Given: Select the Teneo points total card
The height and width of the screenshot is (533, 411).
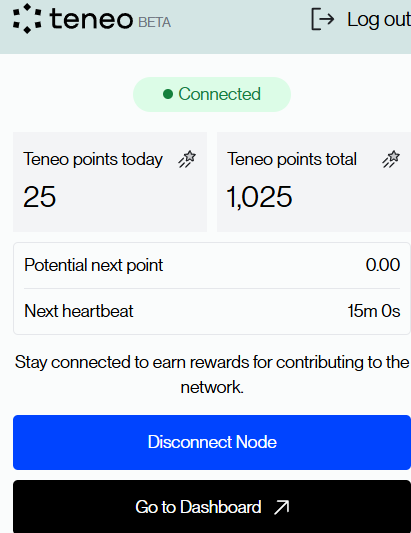Looking at the screenshot, I should [x=314, y=182].
